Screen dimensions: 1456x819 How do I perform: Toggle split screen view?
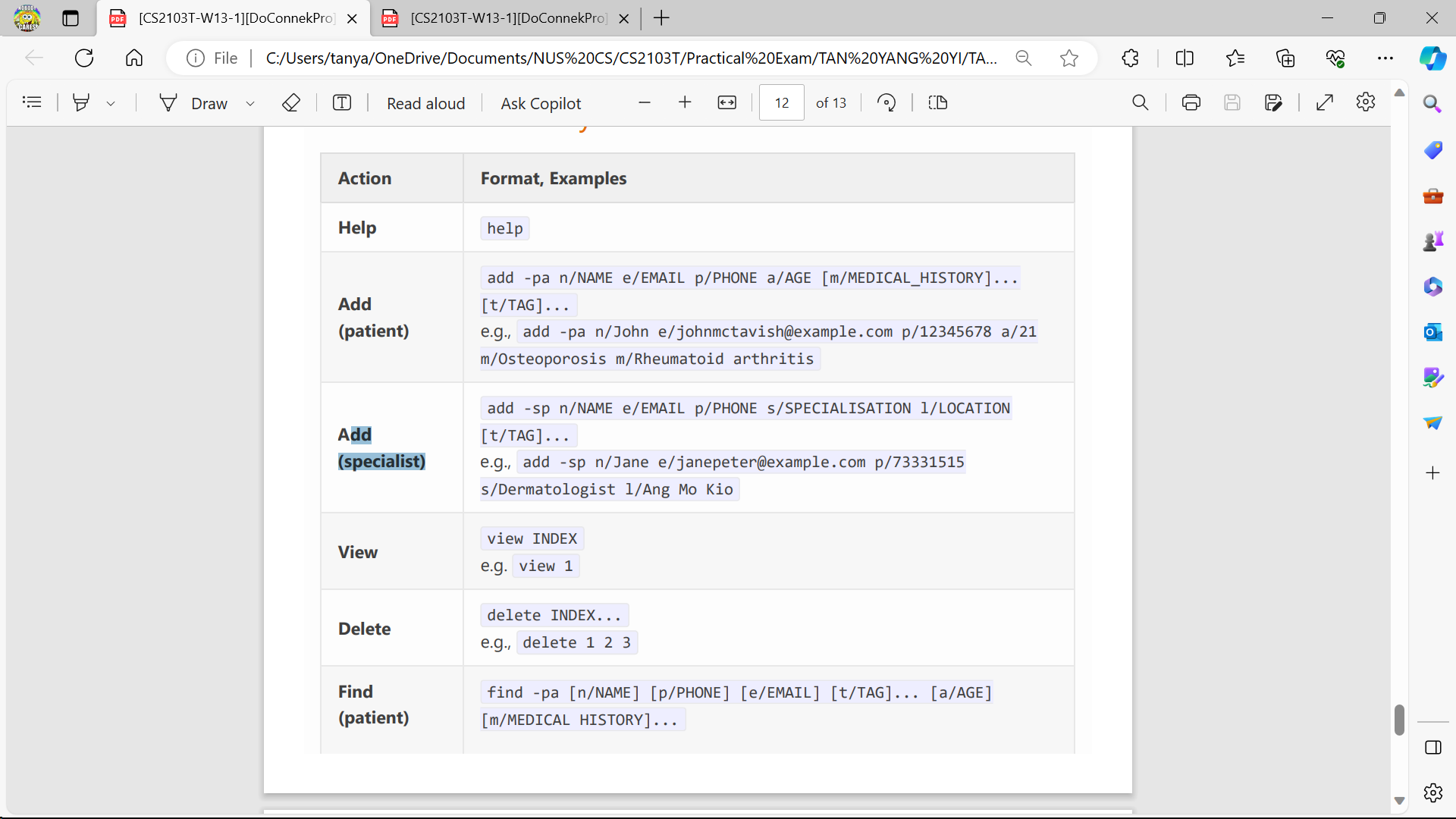[1185, 58]
